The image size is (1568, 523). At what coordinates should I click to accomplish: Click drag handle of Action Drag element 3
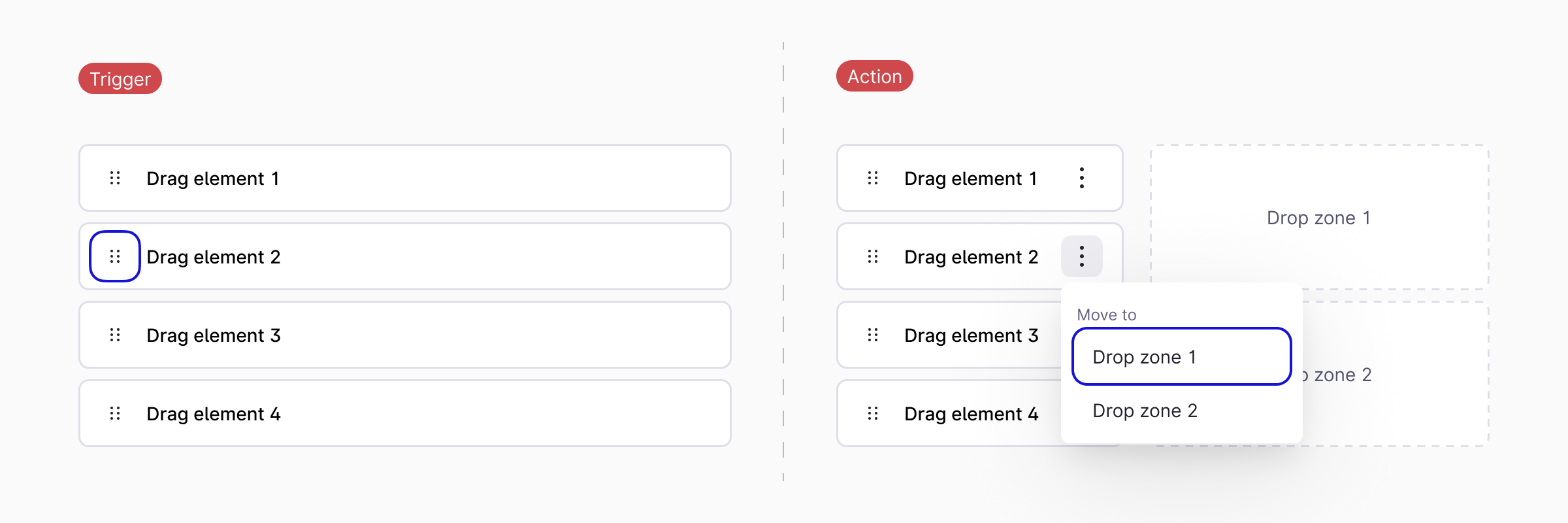click(873, 335)
